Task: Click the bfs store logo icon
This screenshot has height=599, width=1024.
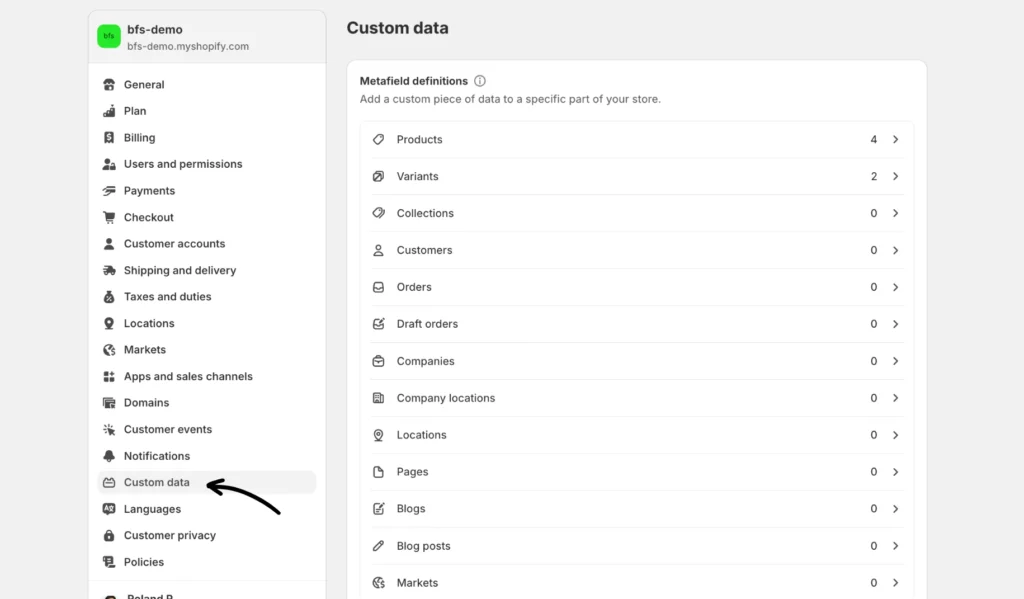Action: coord(109,37)
